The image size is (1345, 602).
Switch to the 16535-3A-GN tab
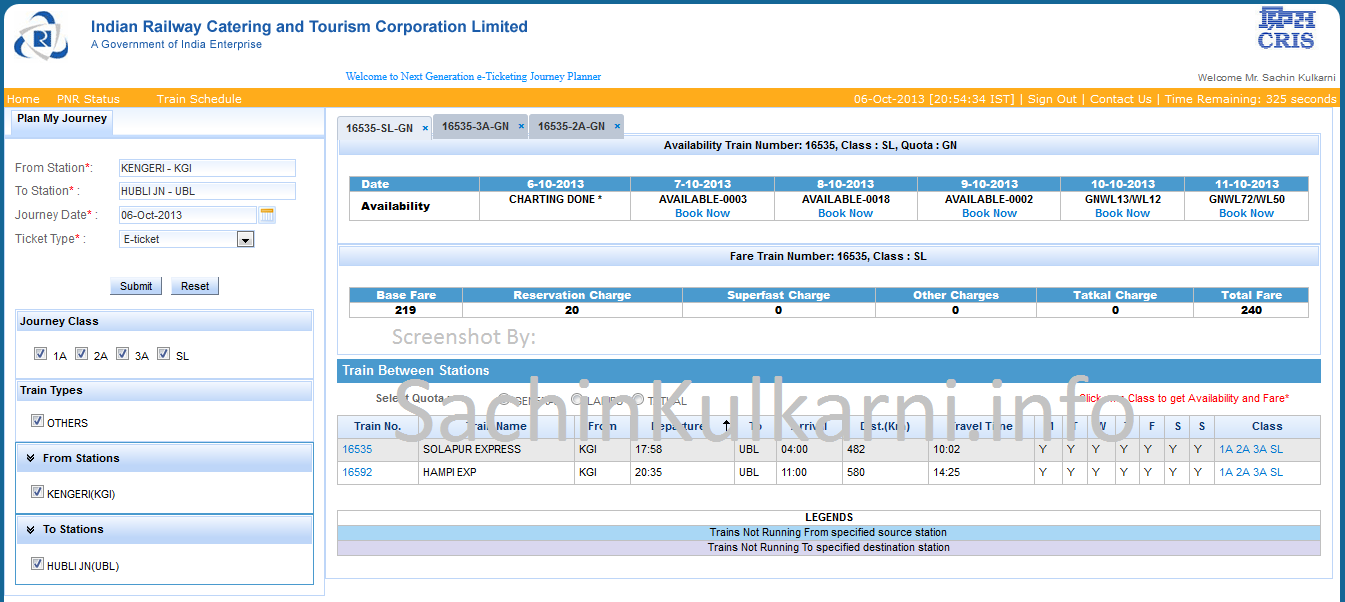(475, 127)
